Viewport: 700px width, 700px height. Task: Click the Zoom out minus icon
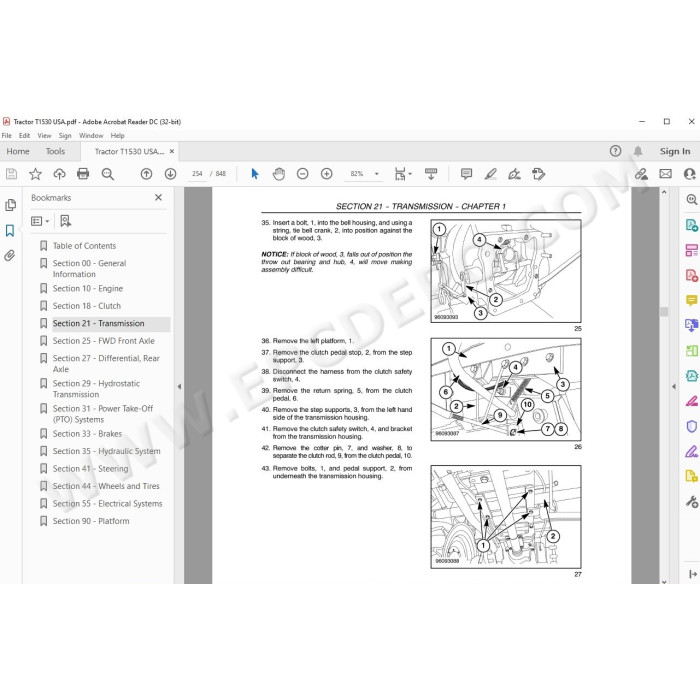point(303,174)
